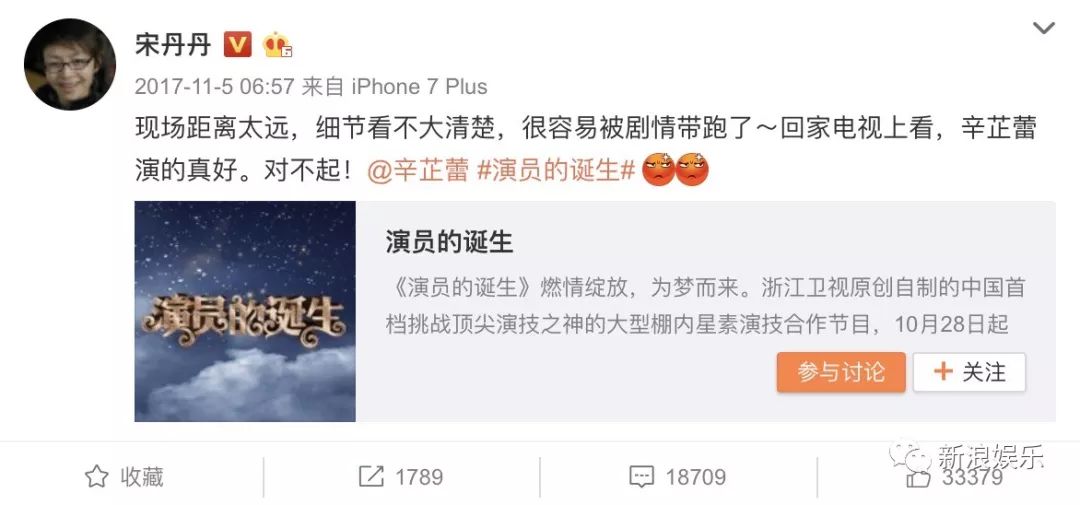Click the first angry face emoji
The height and width of the screenshot is (505, 1080).
[658, 170]
